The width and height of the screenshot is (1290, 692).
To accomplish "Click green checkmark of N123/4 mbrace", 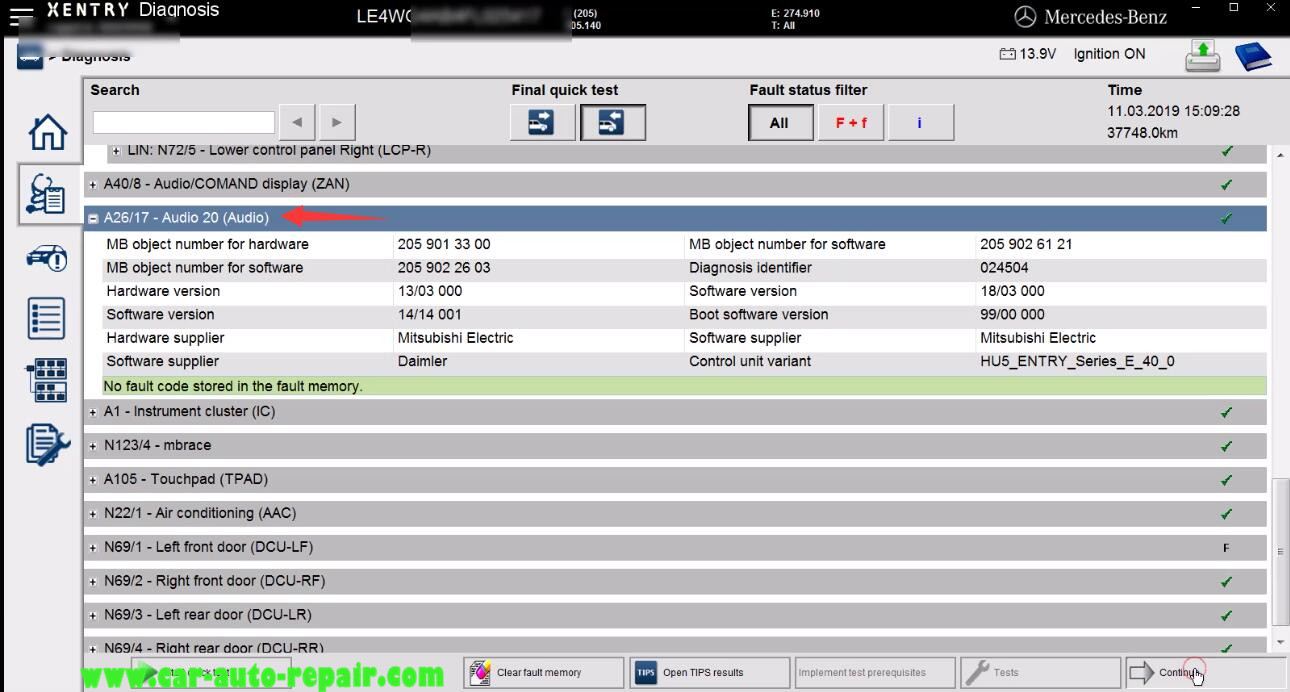I will (1226, 446).
